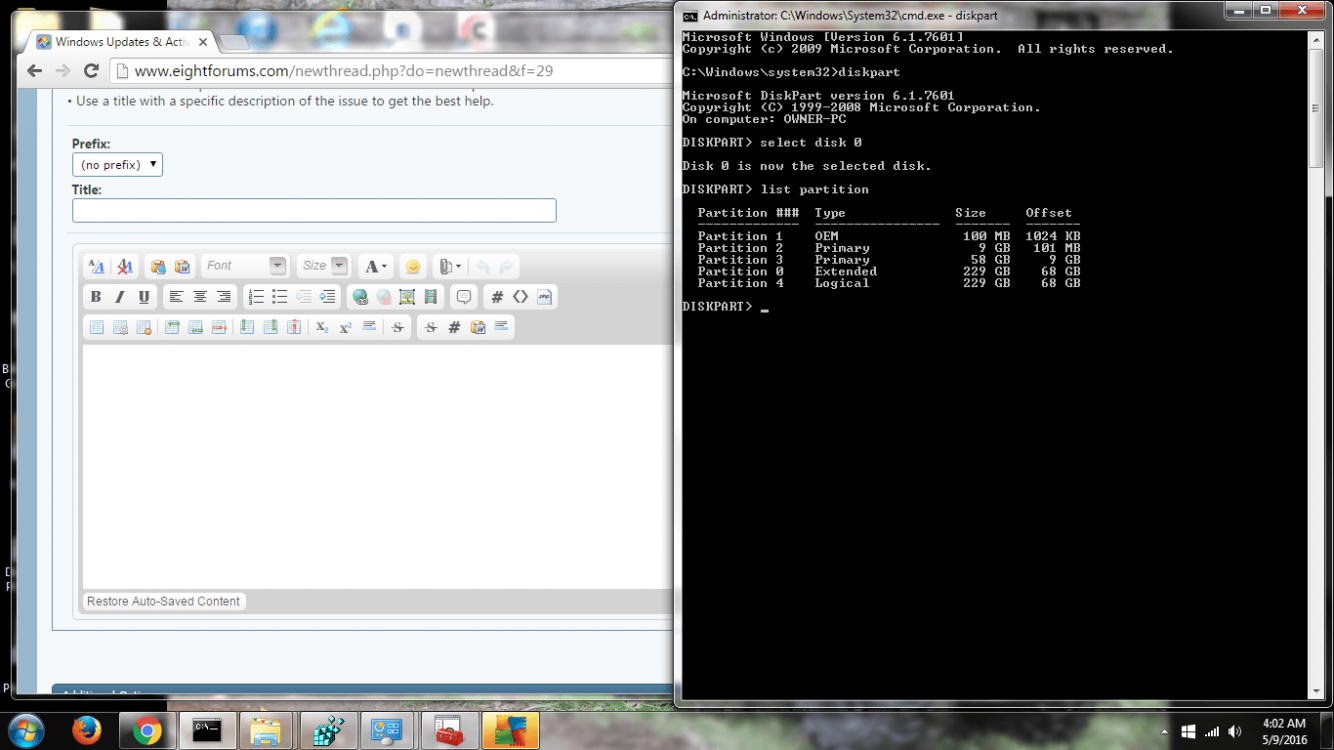Remove text formatting with the crossed-out A
Screen dimensions: 1334x750
(125, 266)
